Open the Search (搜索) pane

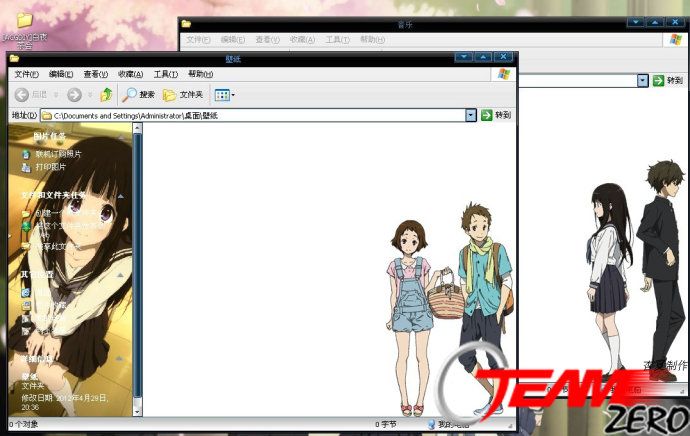pyautogui.click(x=138, y=95)
